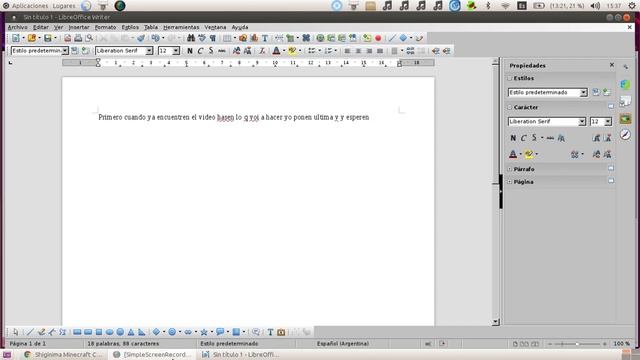Click Página 1 de 1 in status bar
Image resolution: width=640 pixels, height=360 pixels.
click(27, 344)
